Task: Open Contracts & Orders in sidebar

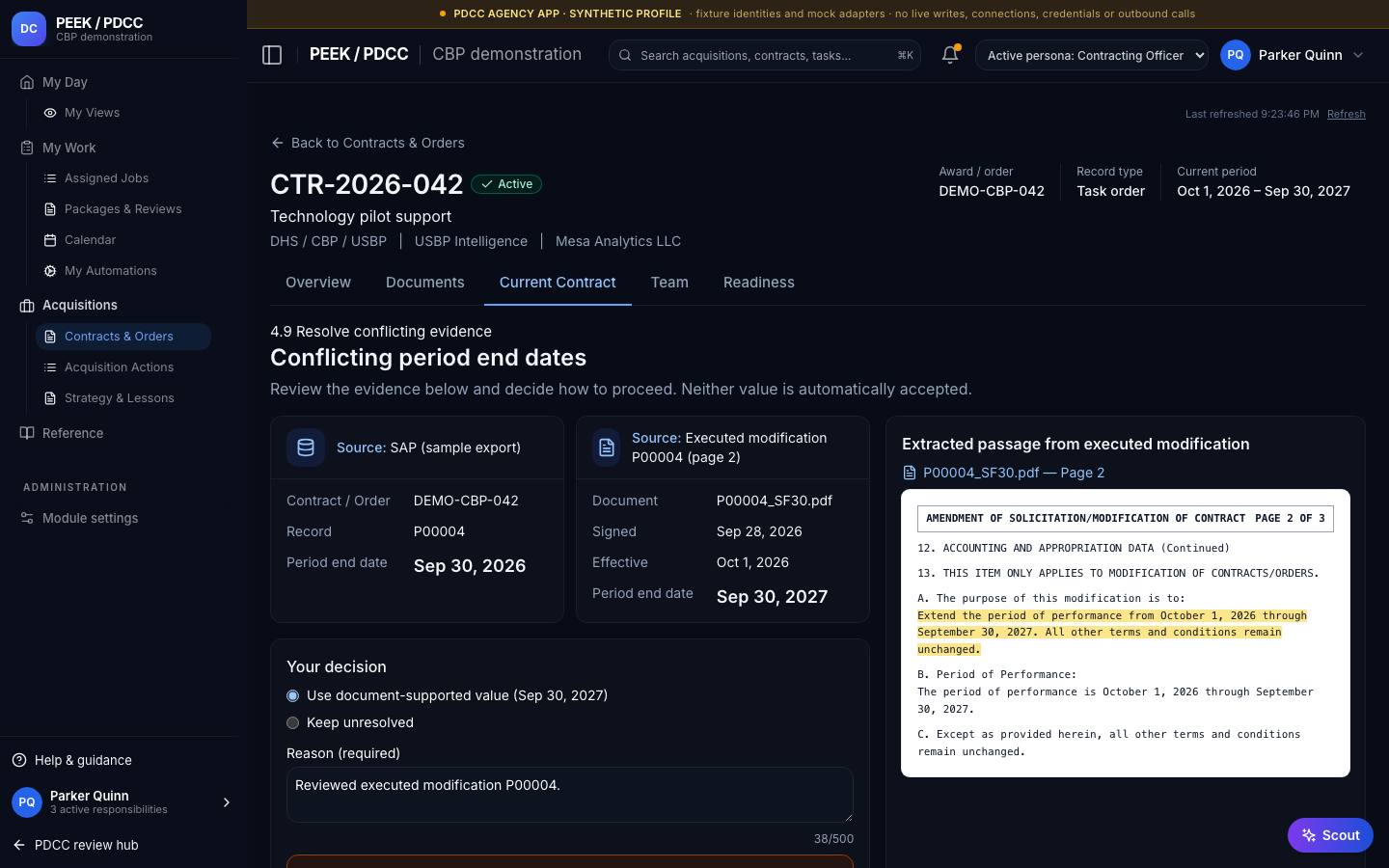Action: pos(123,337)
